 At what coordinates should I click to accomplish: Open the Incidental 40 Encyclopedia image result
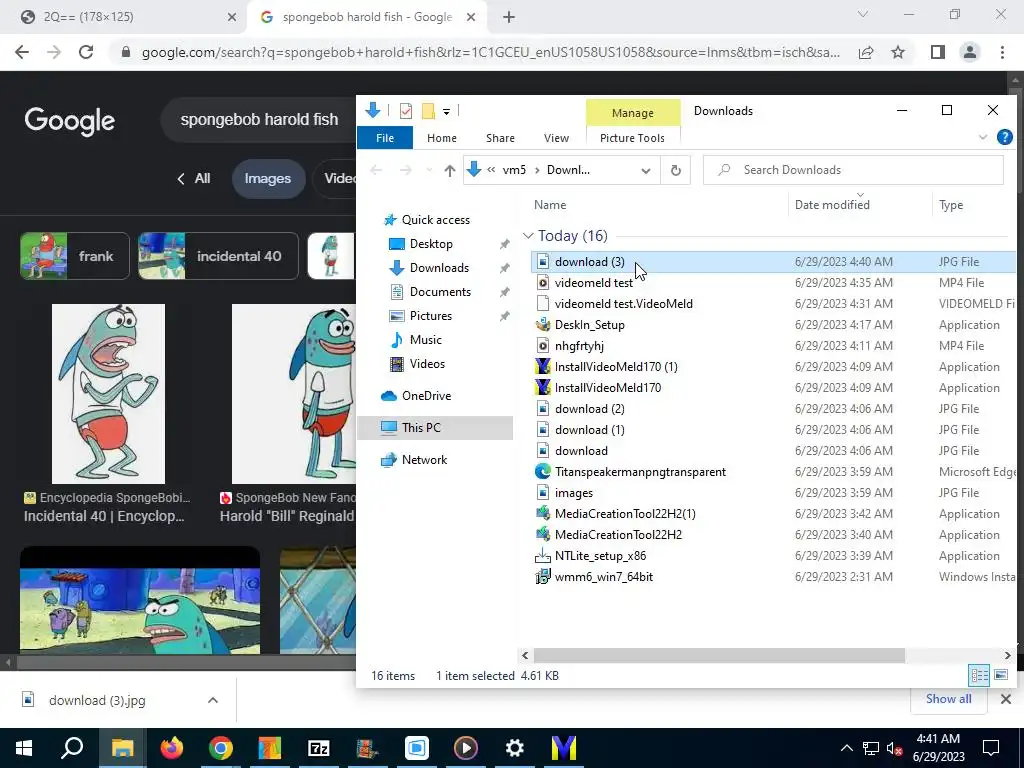108,394
